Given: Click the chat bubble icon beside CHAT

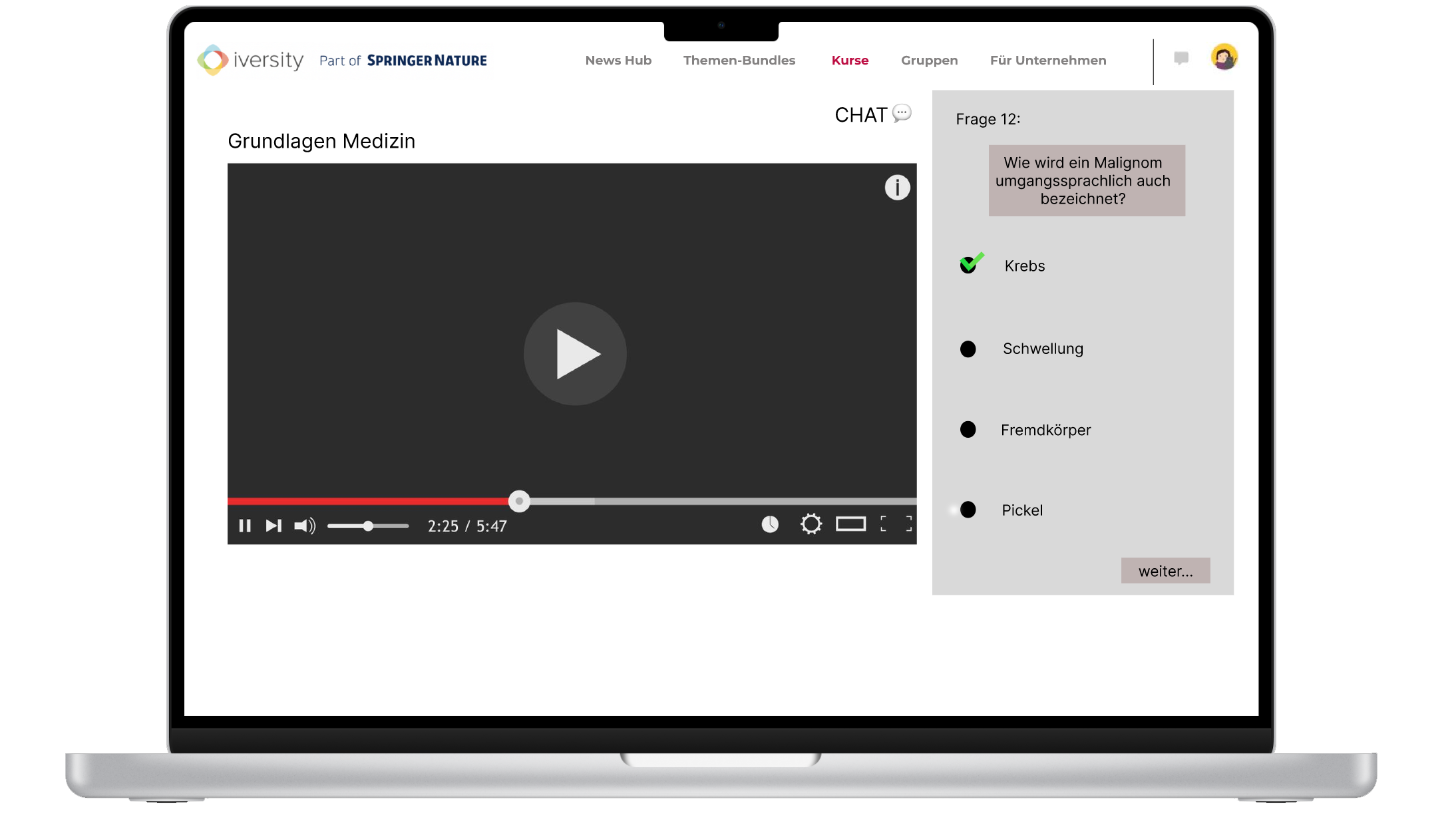Looking at the screenshot, I should [902, 112].
